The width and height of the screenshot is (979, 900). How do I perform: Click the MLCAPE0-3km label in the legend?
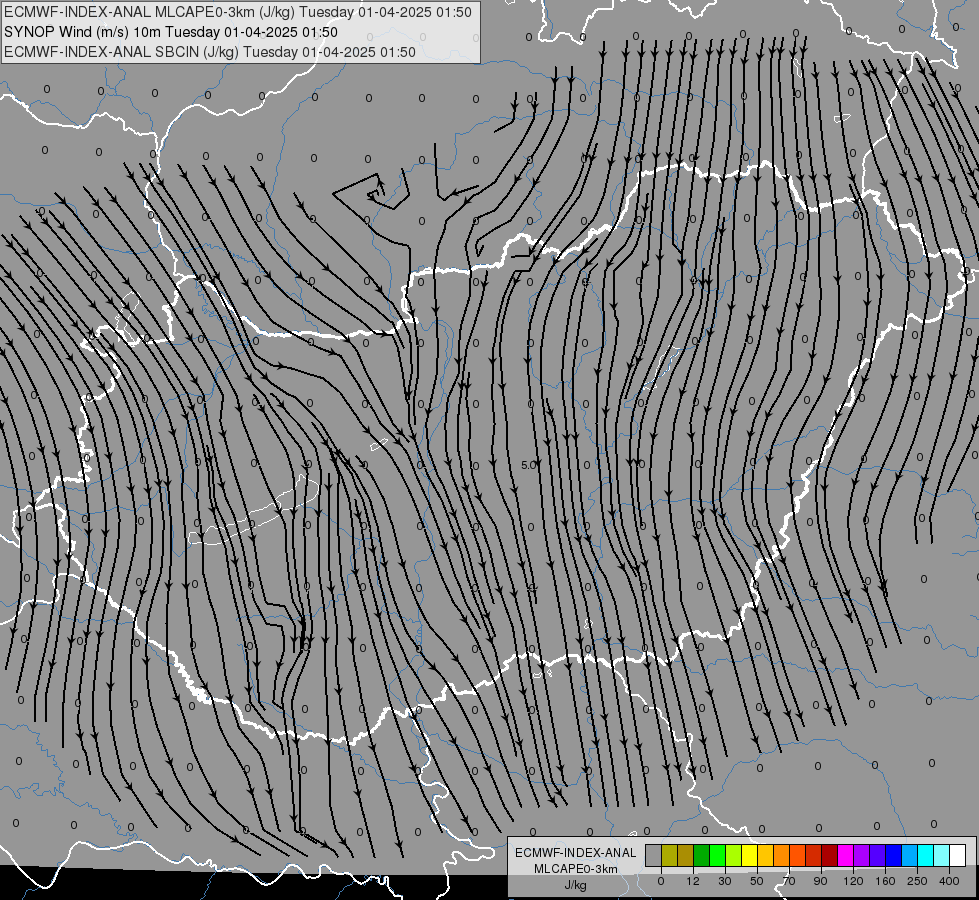pyautogui.click(x=576, y=869)
